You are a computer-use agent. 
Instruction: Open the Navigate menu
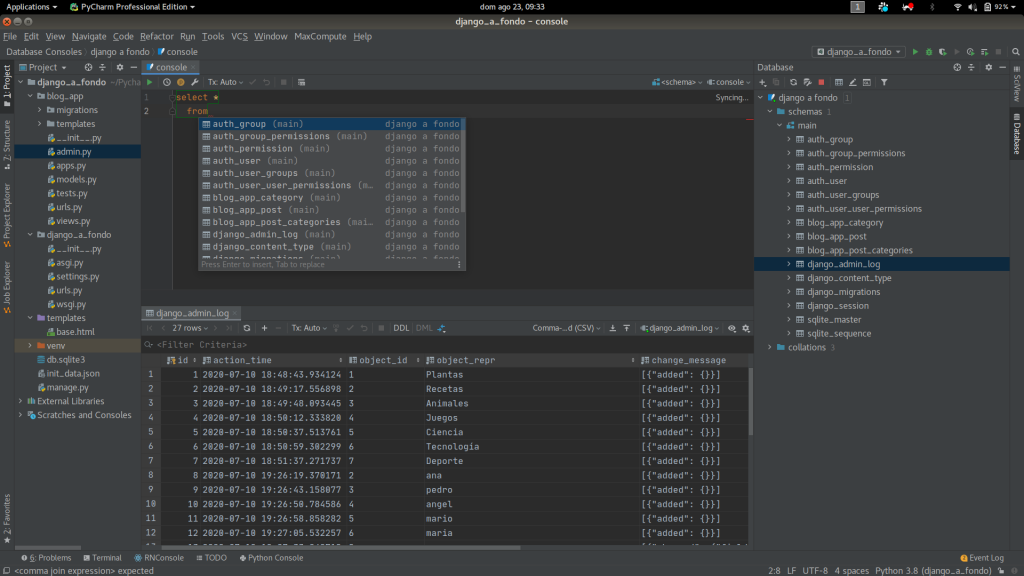click(x=89, y=37)
